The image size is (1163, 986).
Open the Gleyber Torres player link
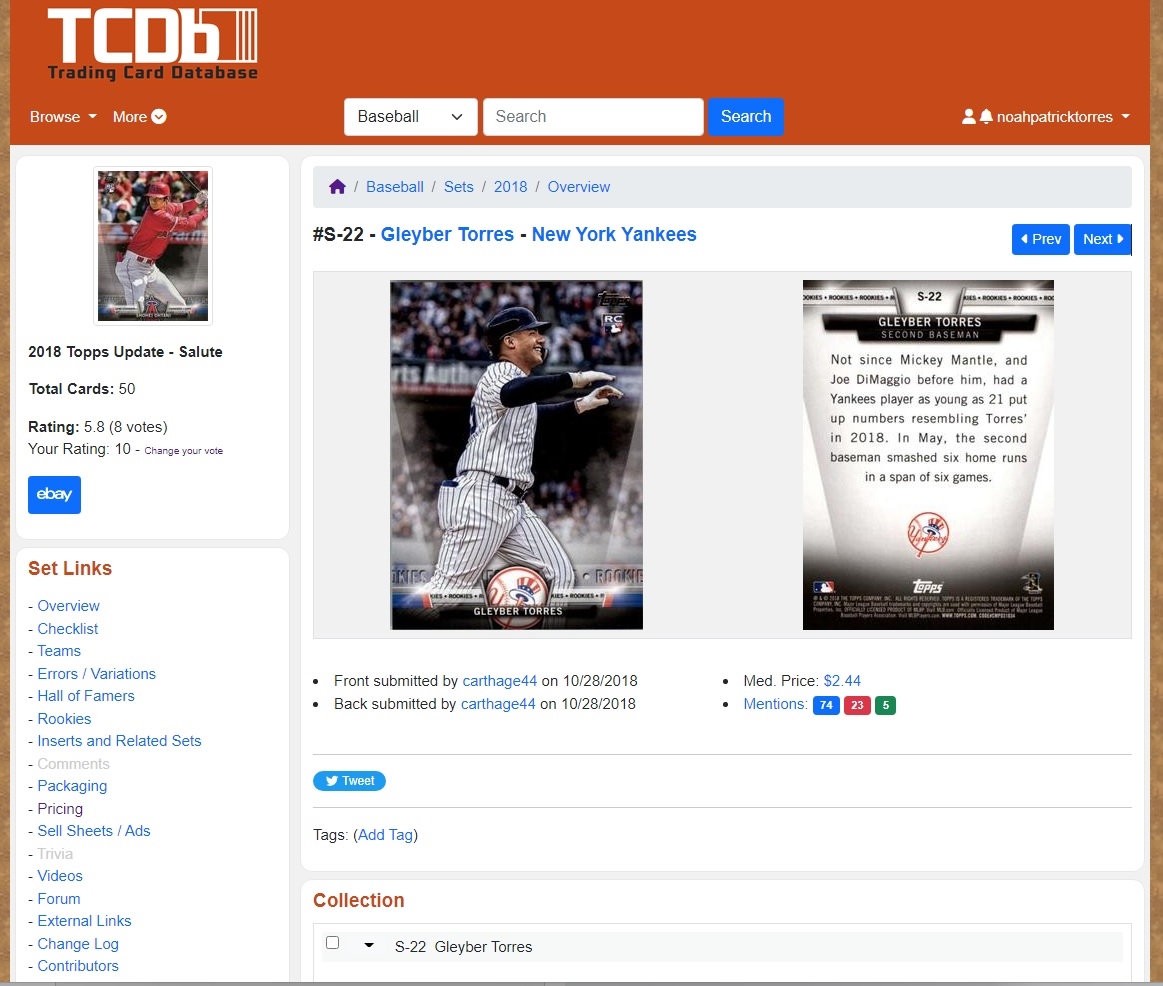click(447, 234)
